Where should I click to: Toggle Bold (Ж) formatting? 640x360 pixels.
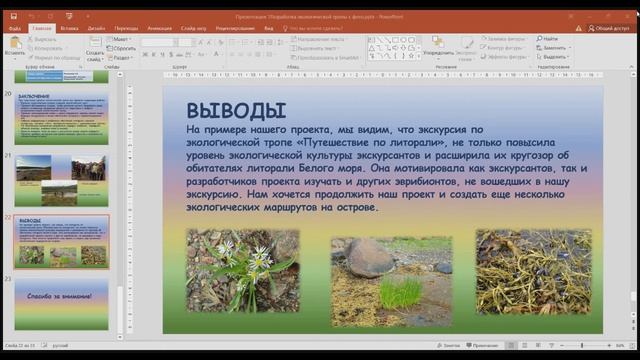click(145, 54)
